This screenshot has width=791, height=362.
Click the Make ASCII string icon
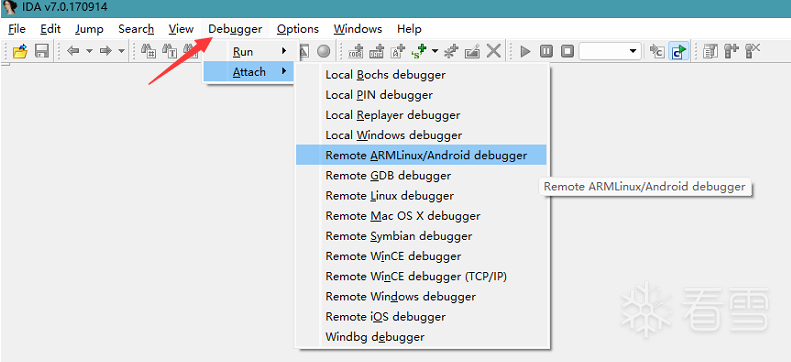tap(399, 51)
